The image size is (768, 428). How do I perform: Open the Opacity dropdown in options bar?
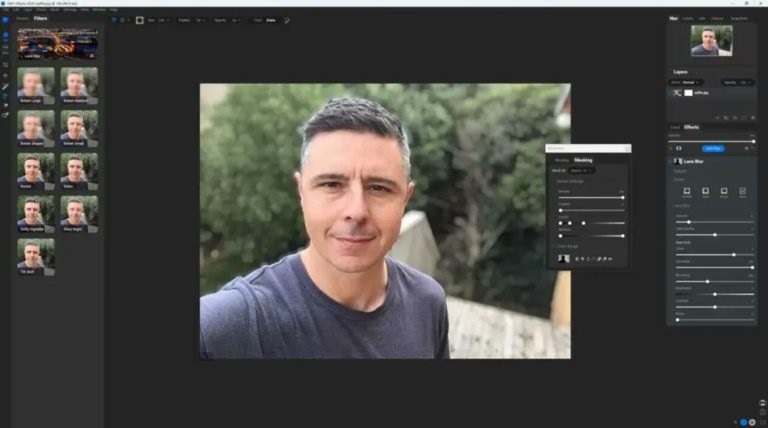pyautogui.click(x=237, y=20)
